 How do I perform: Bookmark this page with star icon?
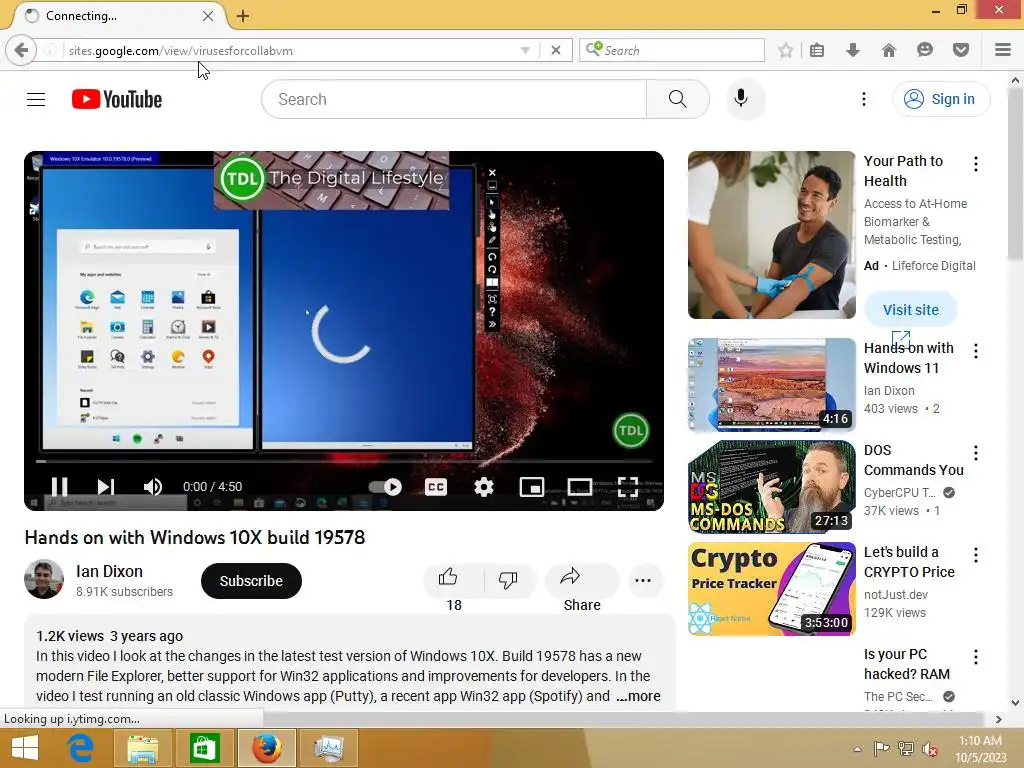(786, 50)
